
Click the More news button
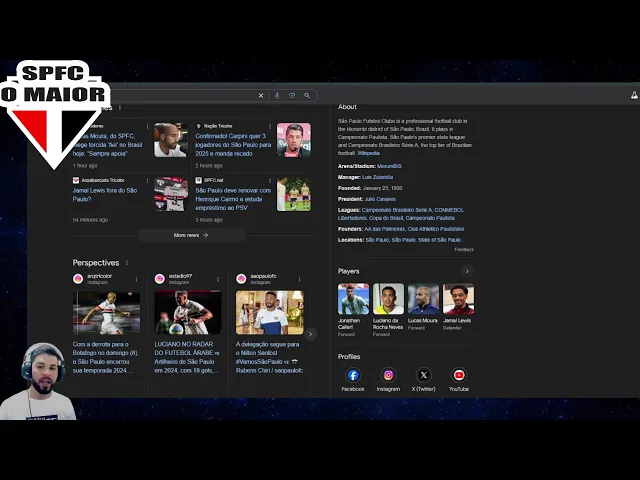191,235
